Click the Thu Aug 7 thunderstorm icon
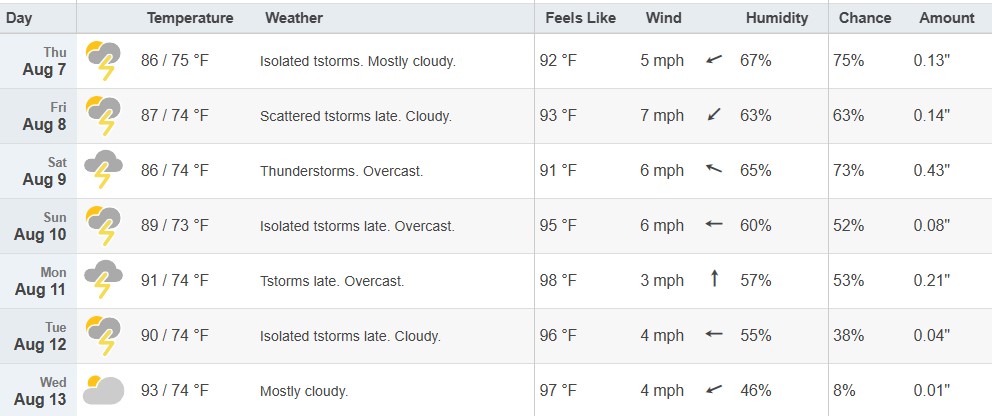Image resolution: width=992 pixels, height=416 pixels. coord(104,61)
